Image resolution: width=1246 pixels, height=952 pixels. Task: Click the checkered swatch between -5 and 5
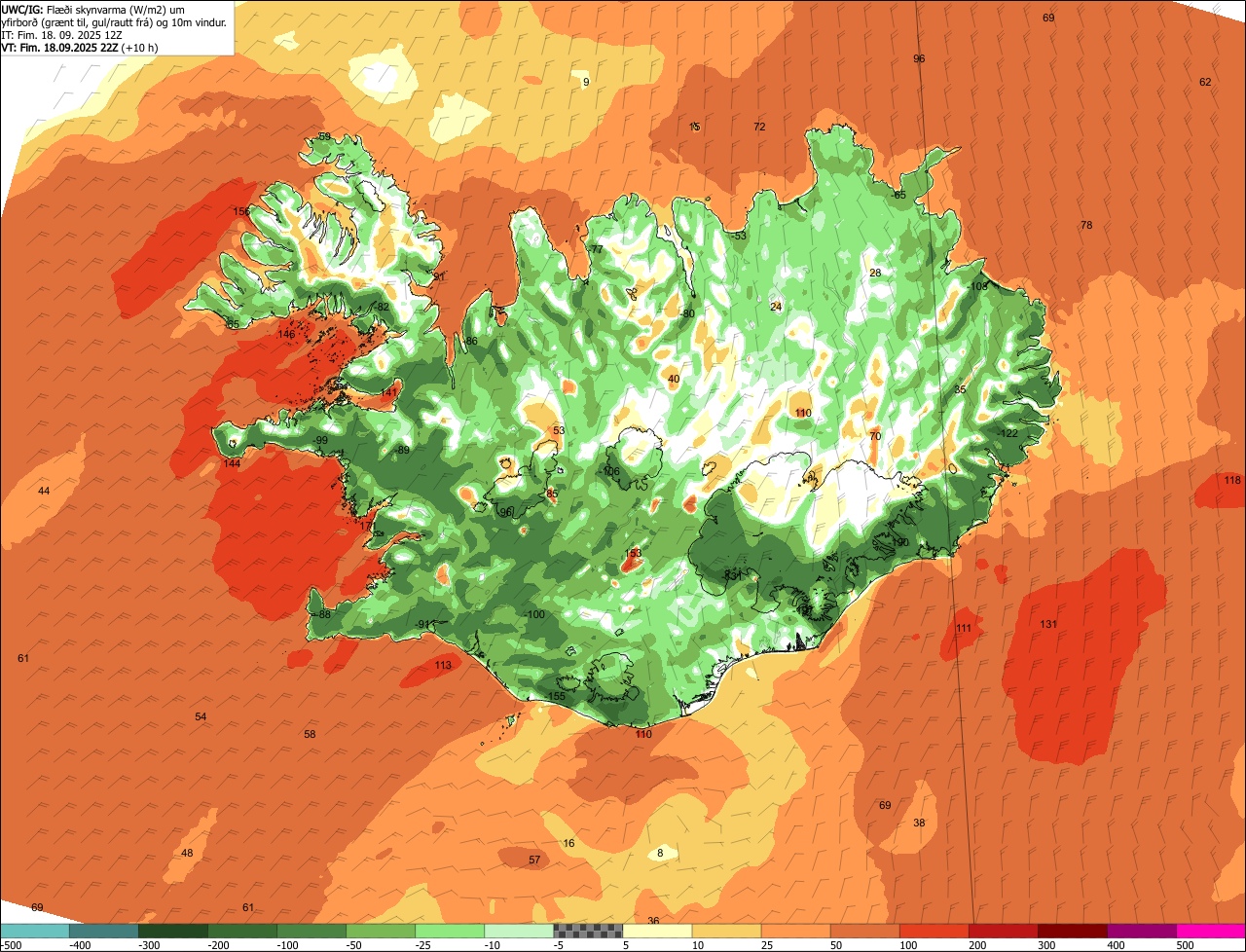tap(589, 931)
